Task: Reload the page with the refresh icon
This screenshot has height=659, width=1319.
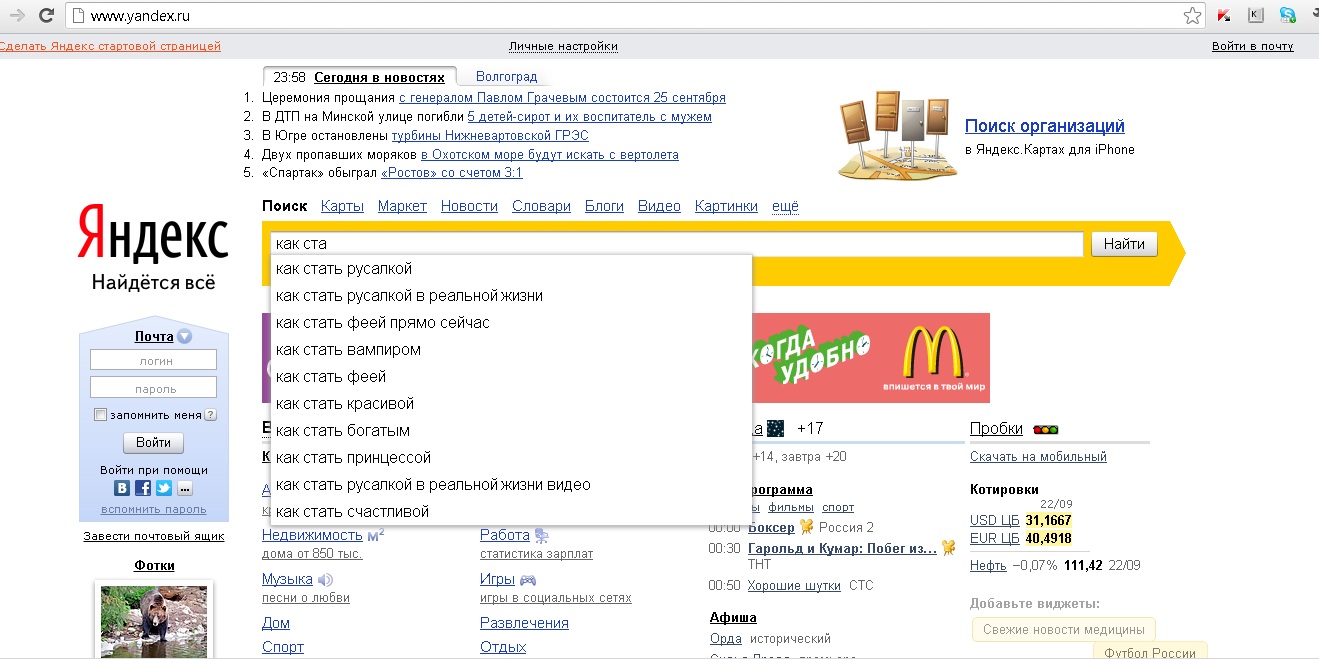Action: [46, 15]
